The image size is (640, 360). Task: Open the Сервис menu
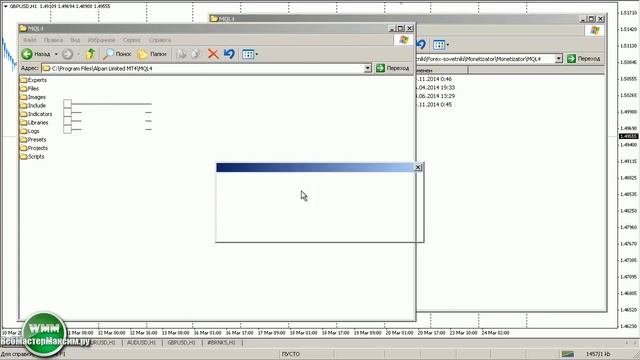point(131,40)
